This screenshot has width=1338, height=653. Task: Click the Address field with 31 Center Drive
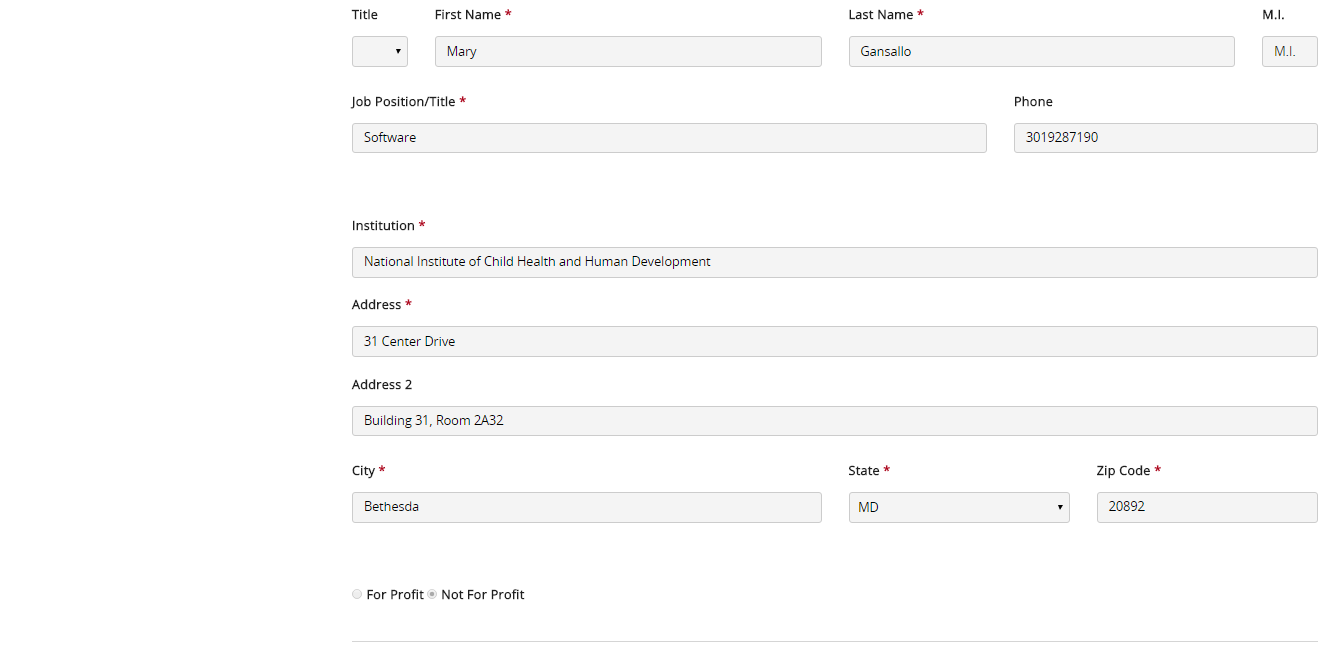(834, 342)
